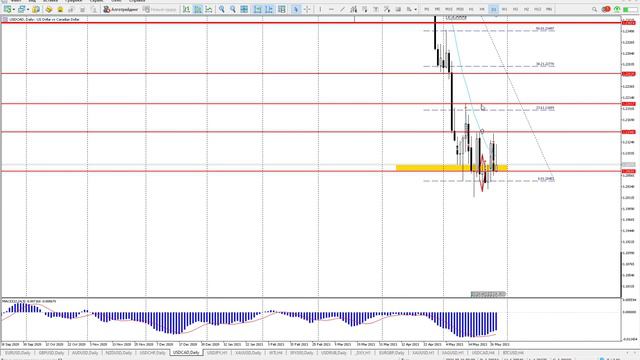
Task: Select the crosshair tool
Action: 307,9
